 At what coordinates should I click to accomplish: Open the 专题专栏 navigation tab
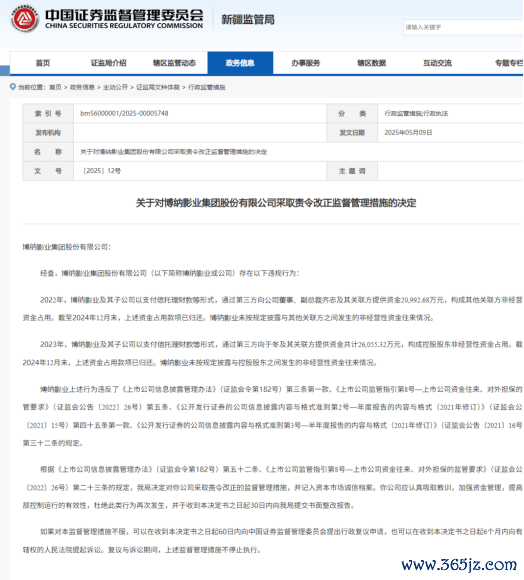click(509, 63)
